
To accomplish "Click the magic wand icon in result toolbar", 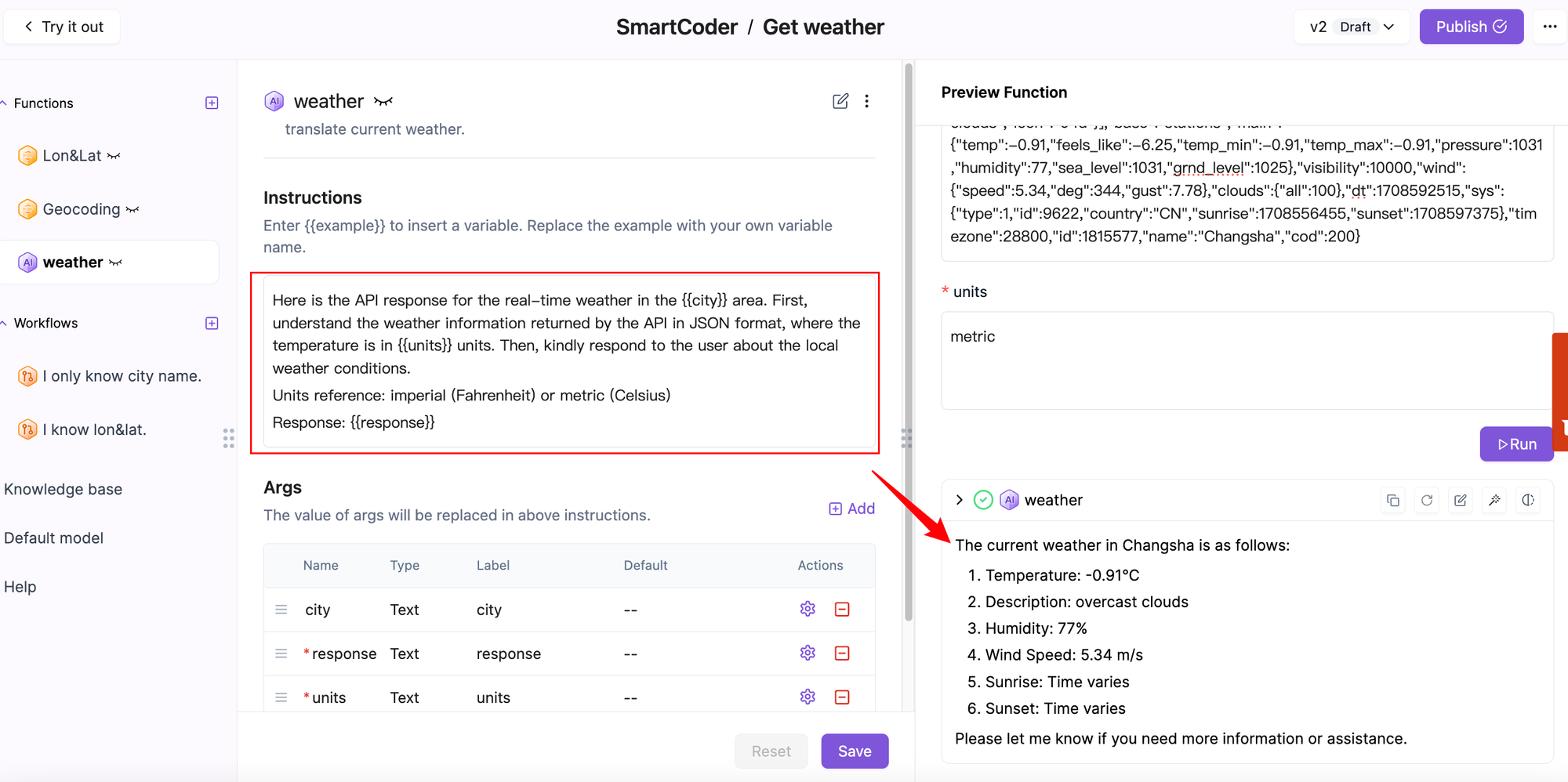I will pos(1494,500).
